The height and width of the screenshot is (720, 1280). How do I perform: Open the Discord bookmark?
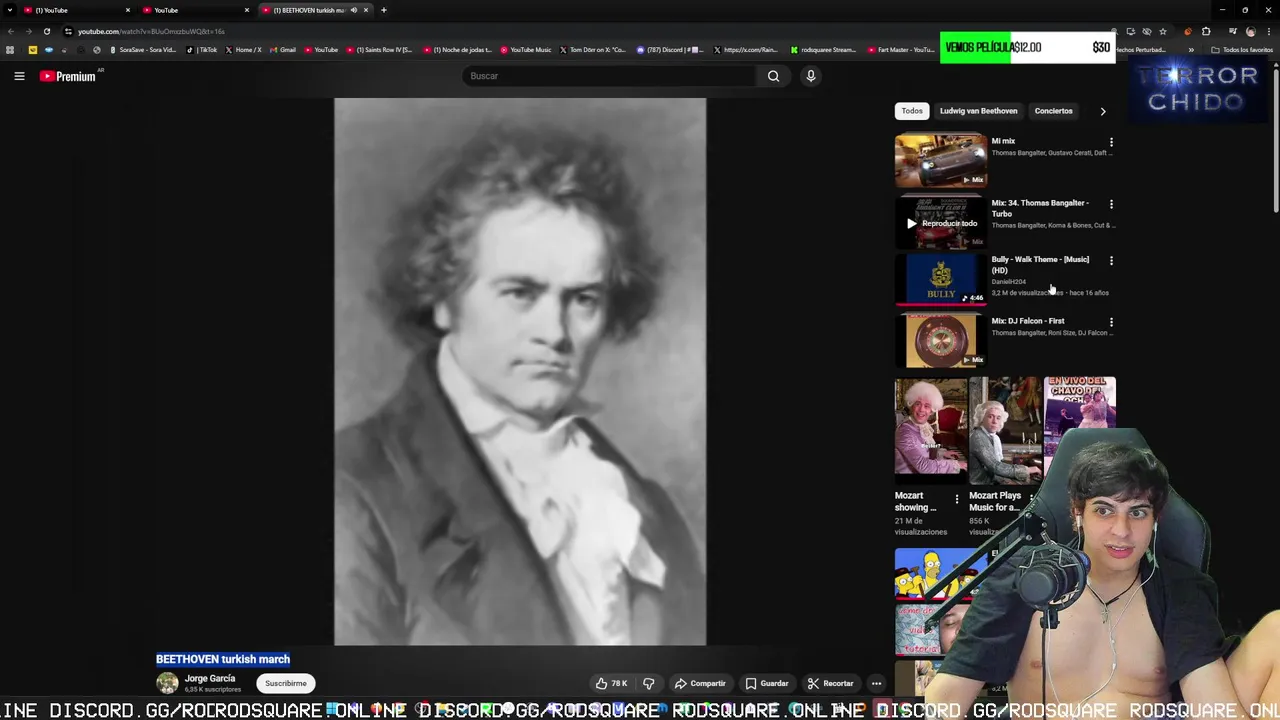(x=670, y=50)
